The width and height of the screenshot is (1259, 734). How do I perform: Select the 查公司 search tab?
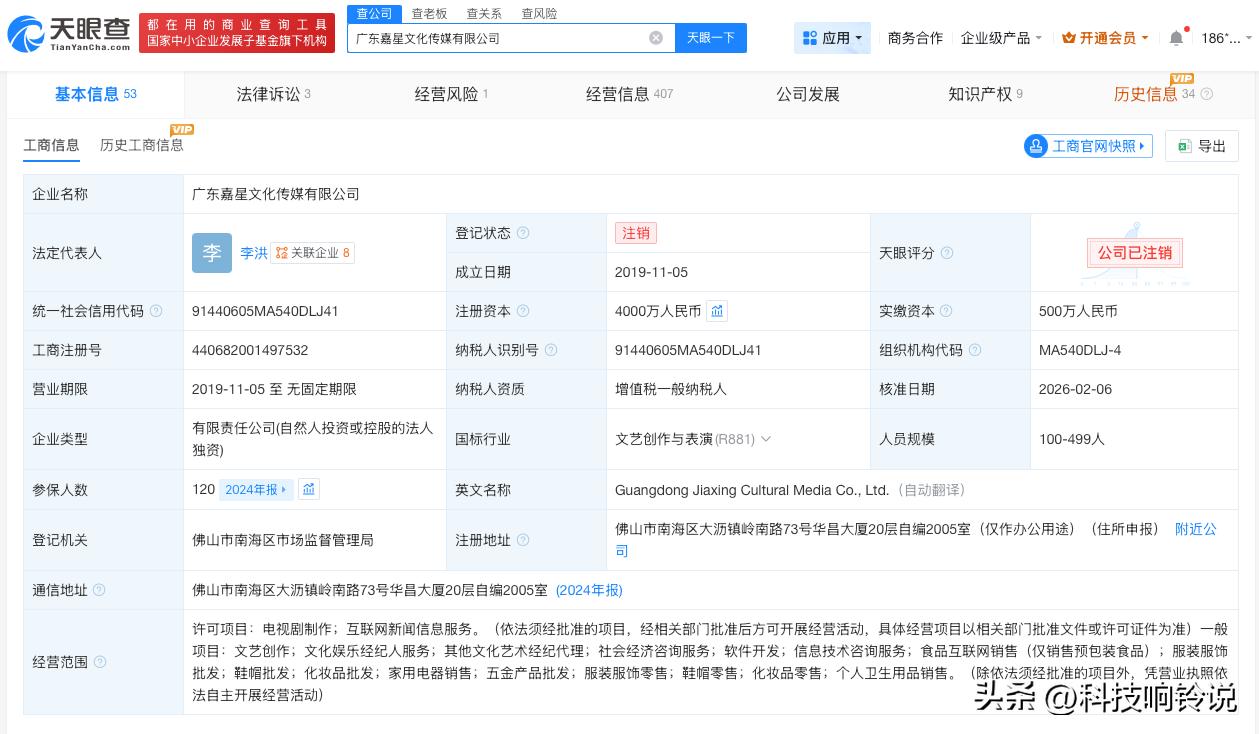coord(374,13)
